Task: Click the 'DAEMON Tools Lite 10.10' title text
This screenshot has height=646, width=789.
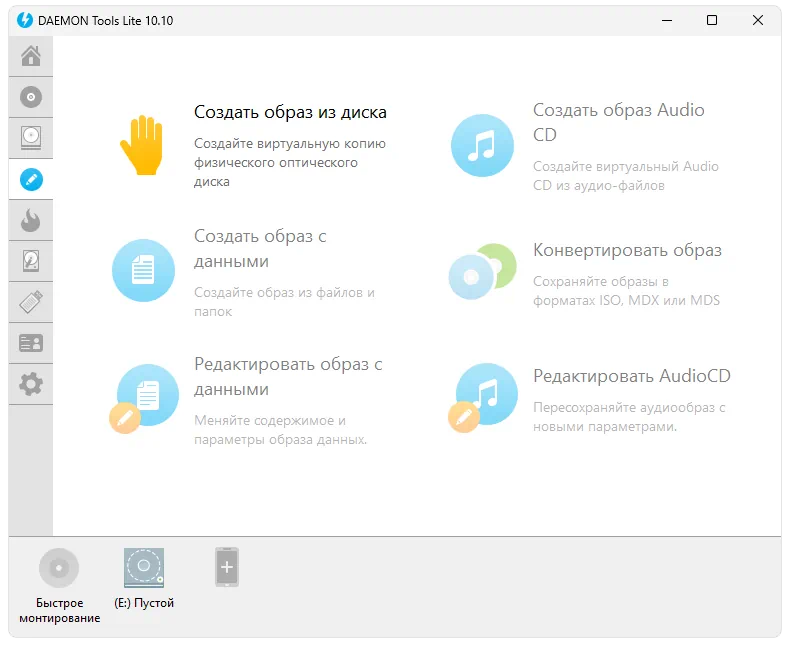Action: click(106, 21)
